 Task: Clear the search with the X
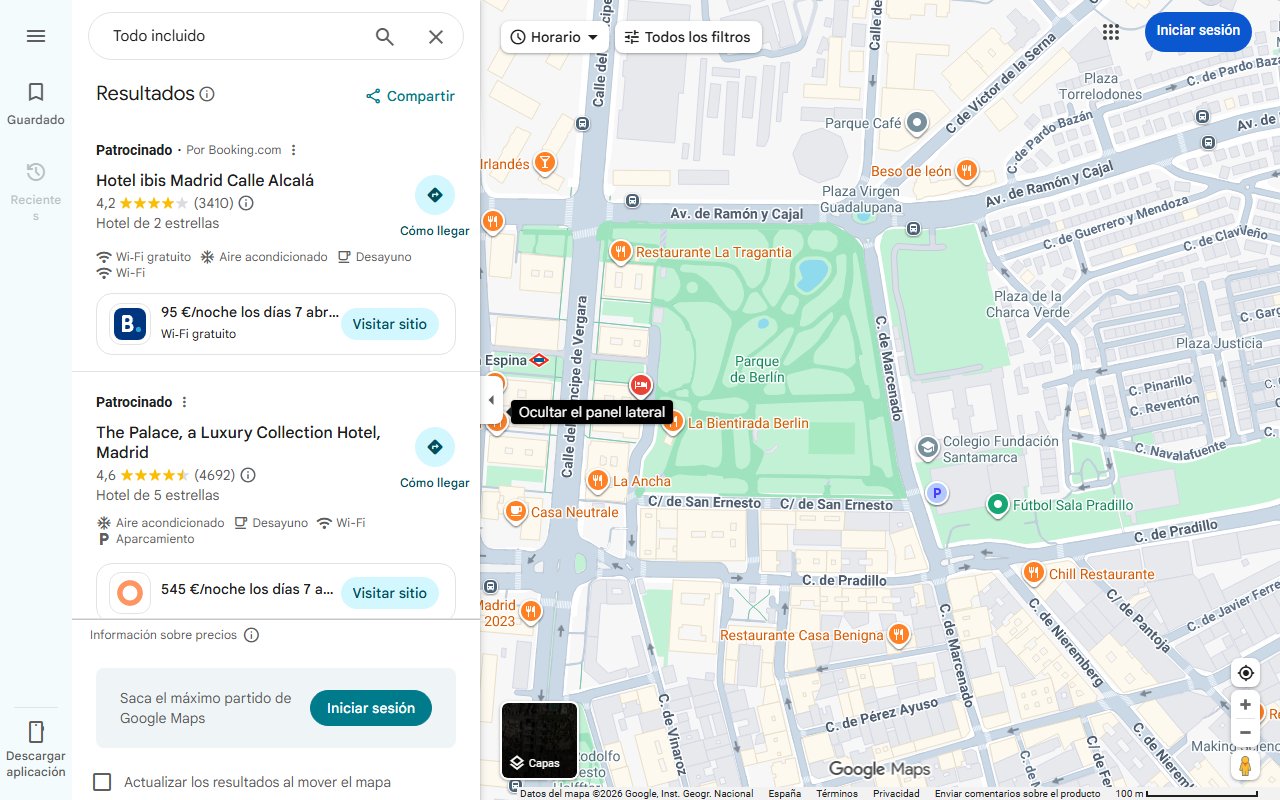click(436, 36)
